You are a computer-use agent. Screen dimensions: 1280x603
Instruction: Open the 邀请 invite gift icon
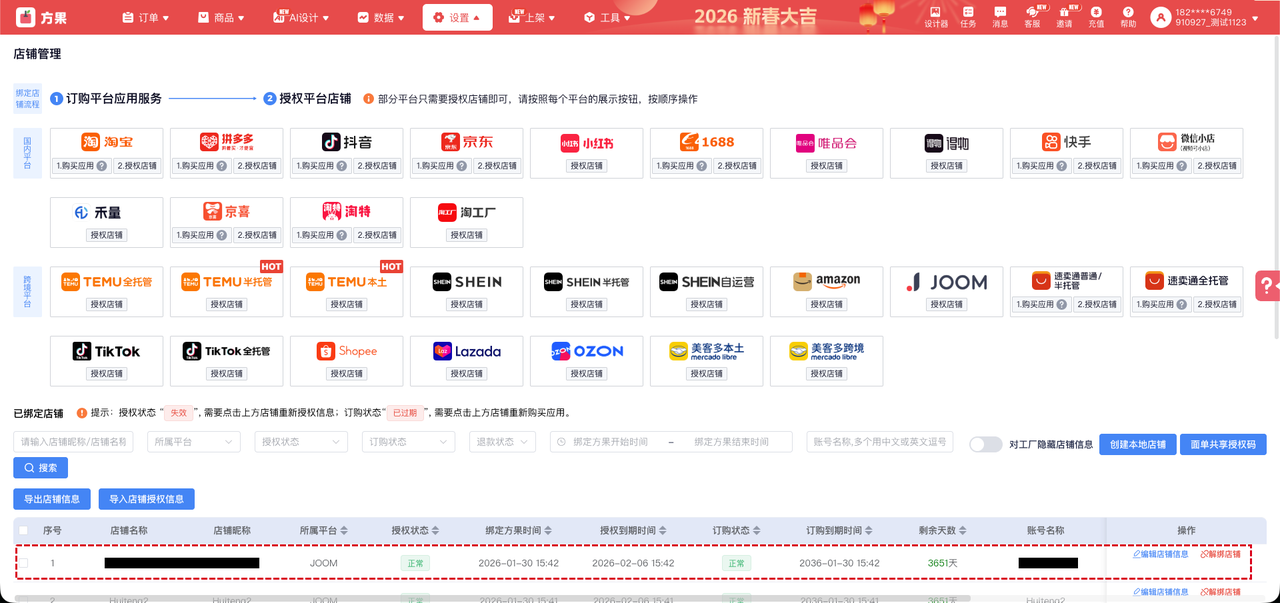[1064, 16]
